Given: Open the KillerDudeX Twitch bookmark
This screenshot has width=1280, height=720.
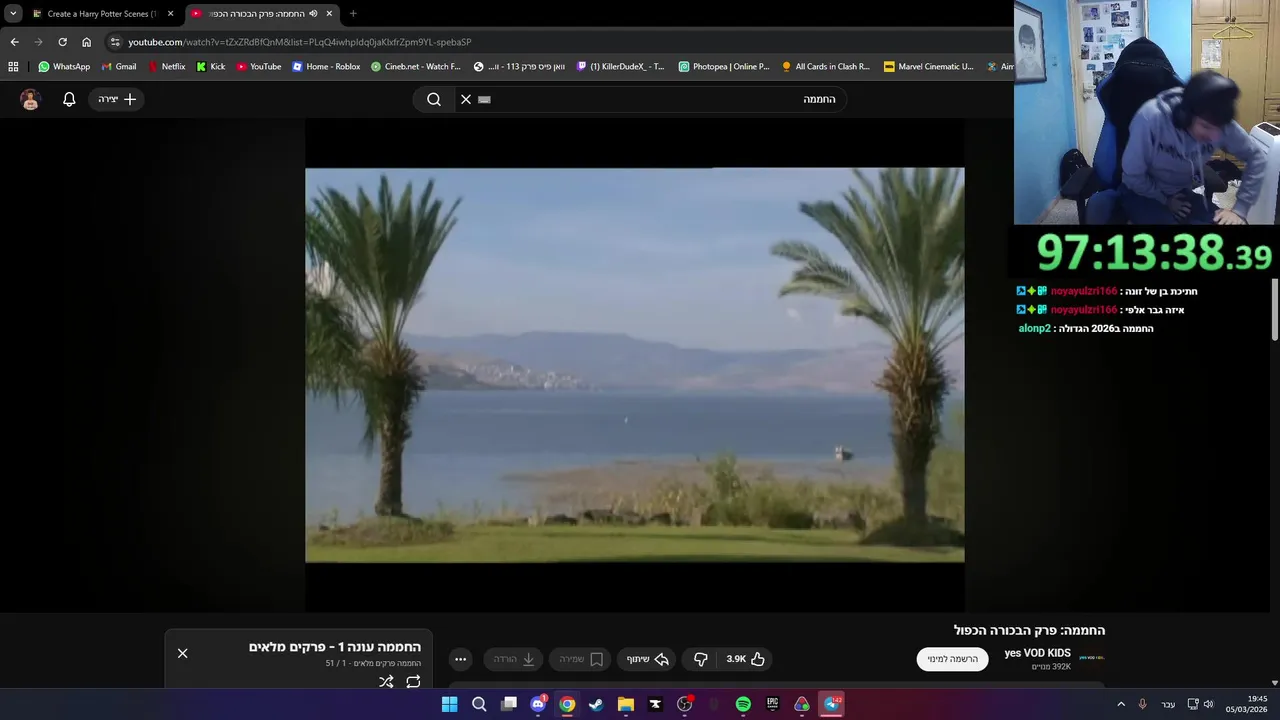Looking at the screenshot, I should [x=621, y=67].
